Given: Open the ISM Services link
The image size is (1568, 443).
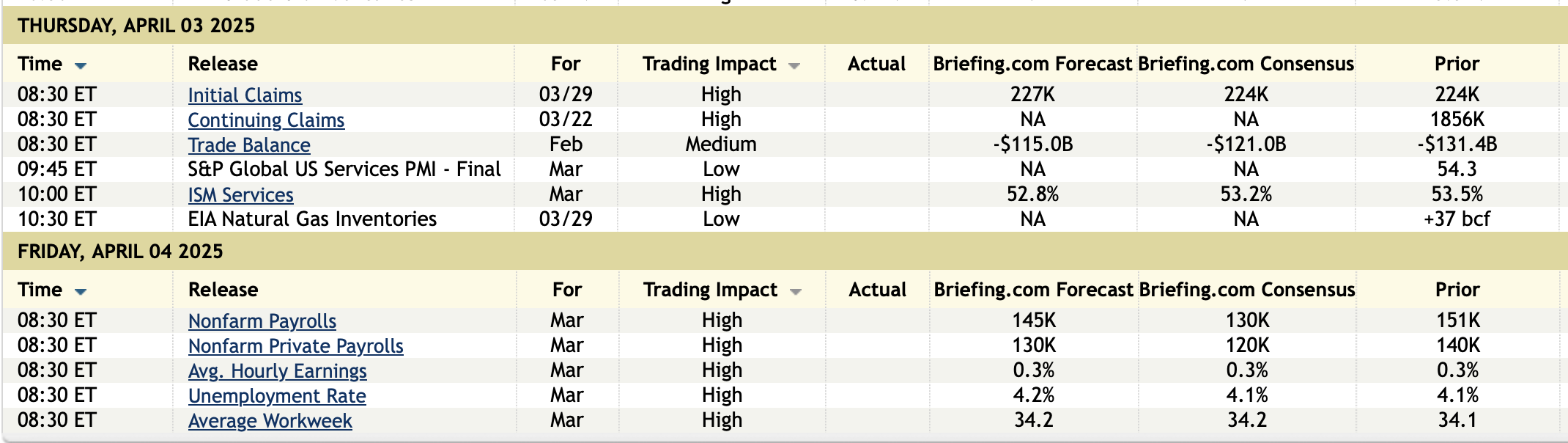Looking at the screenshot, I should coord(240,195).
